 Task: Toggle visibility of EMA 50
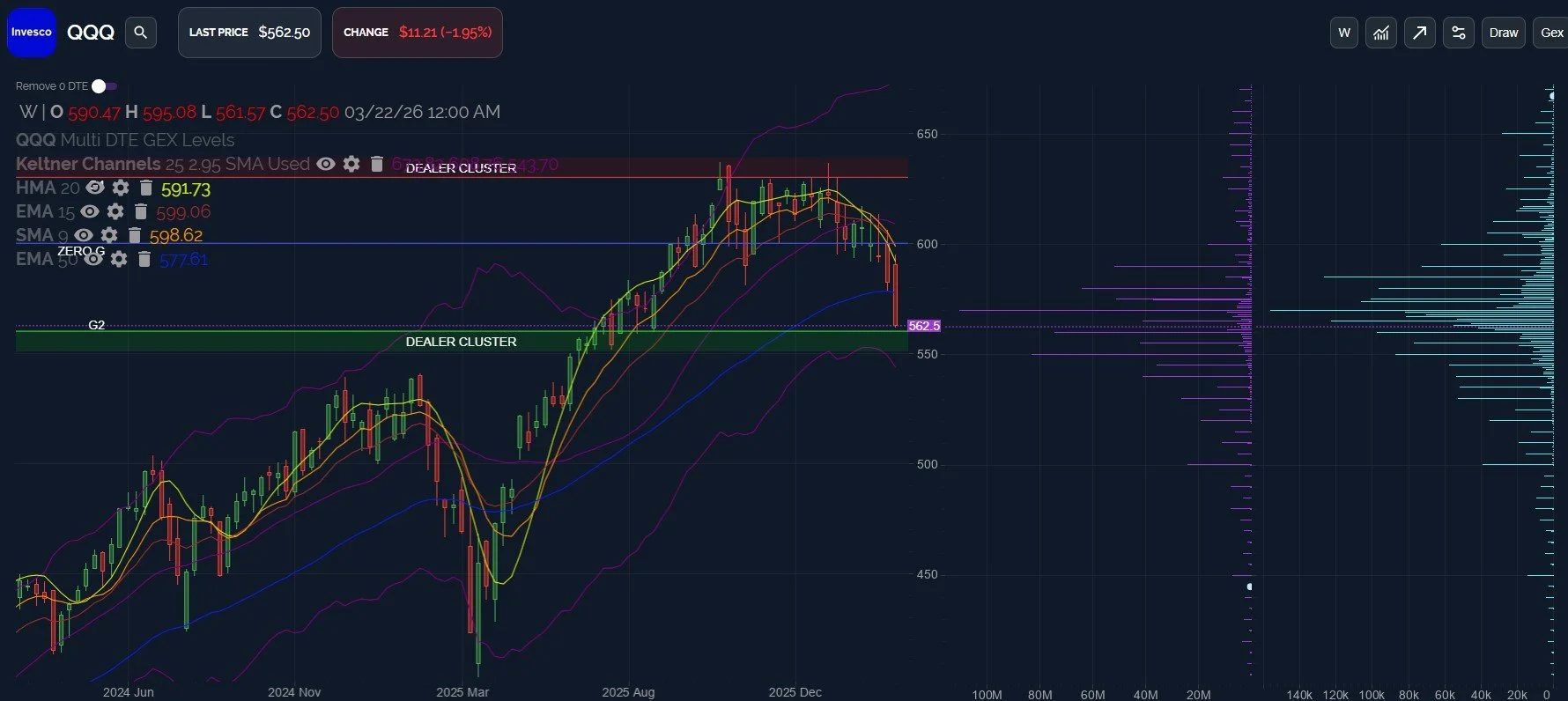(x=93, y=259)
